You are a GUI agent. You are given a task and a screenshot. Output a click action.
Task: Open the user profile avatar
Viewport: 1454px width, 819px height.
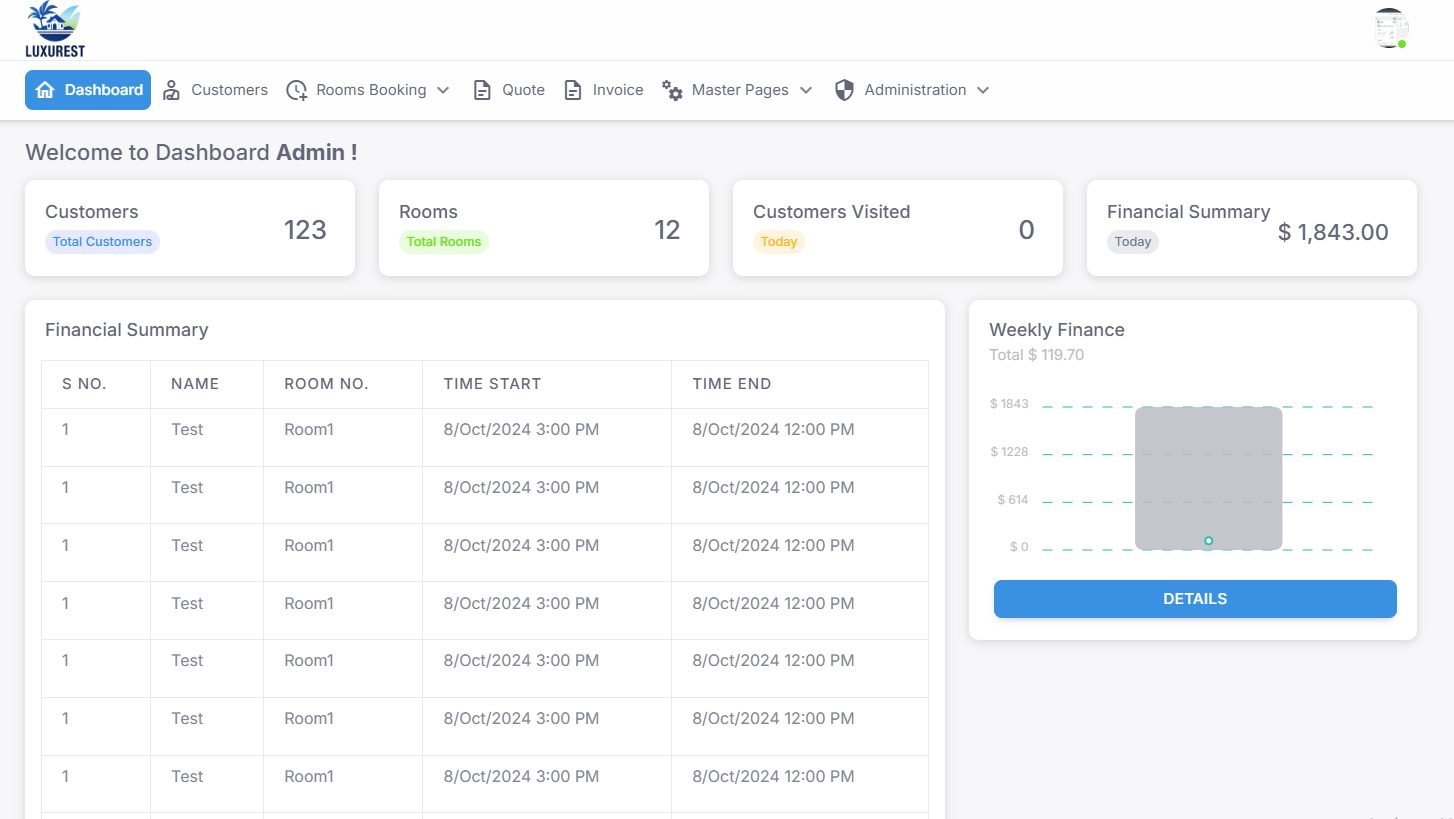[1390, 29]
